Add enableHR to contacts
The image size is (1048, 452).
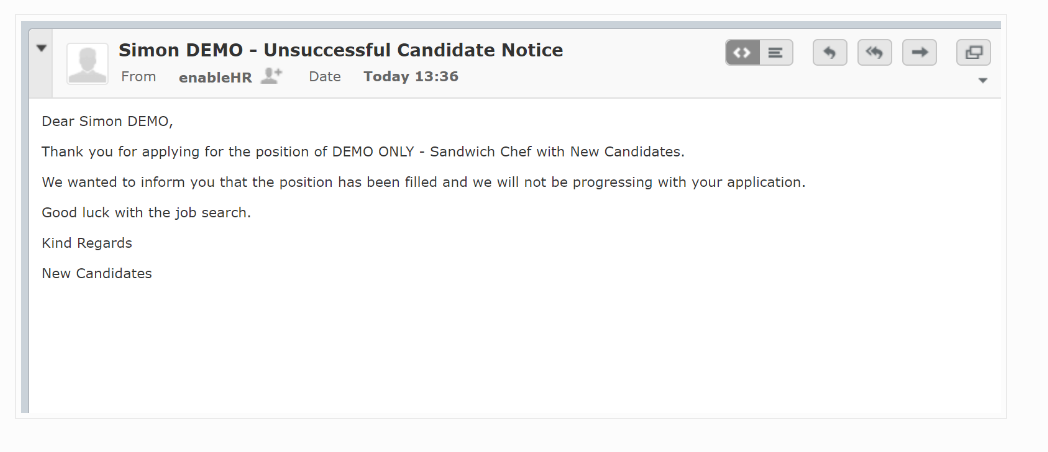[x=271, y=76]
